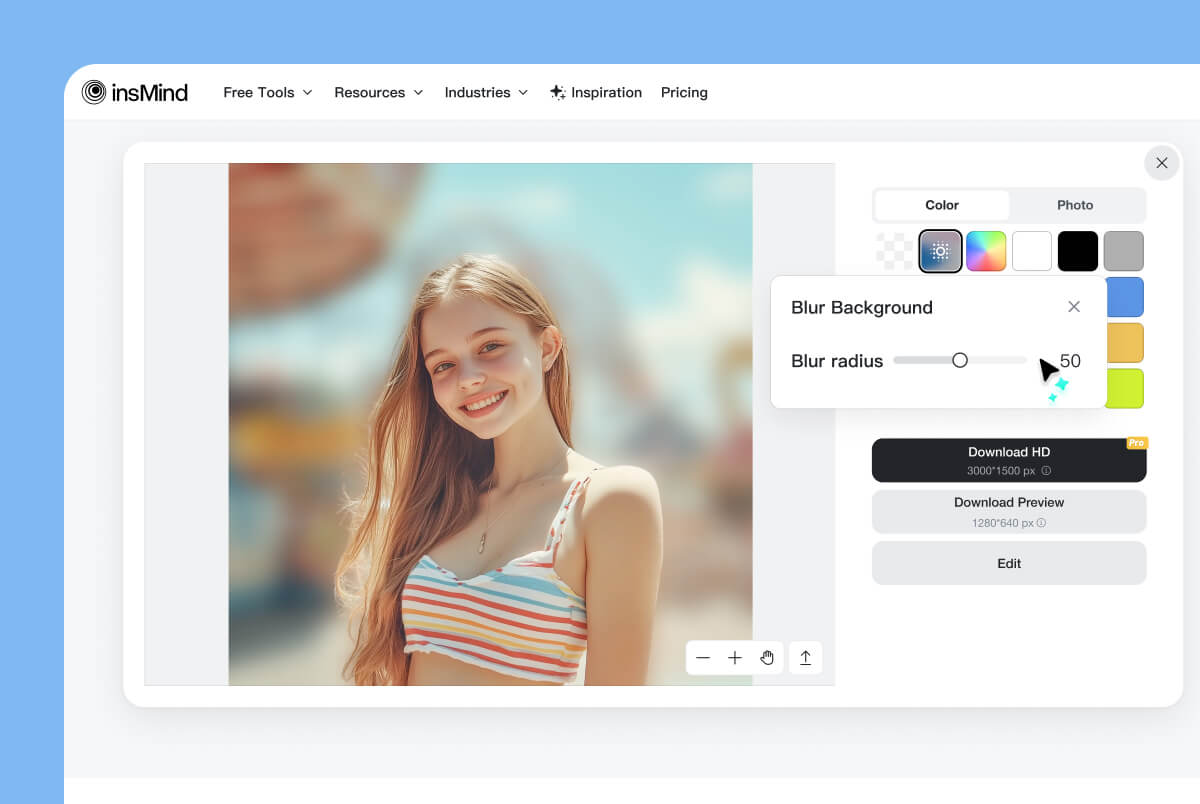
Task: Choose the black background swatch
Action: coord(1078,251)
